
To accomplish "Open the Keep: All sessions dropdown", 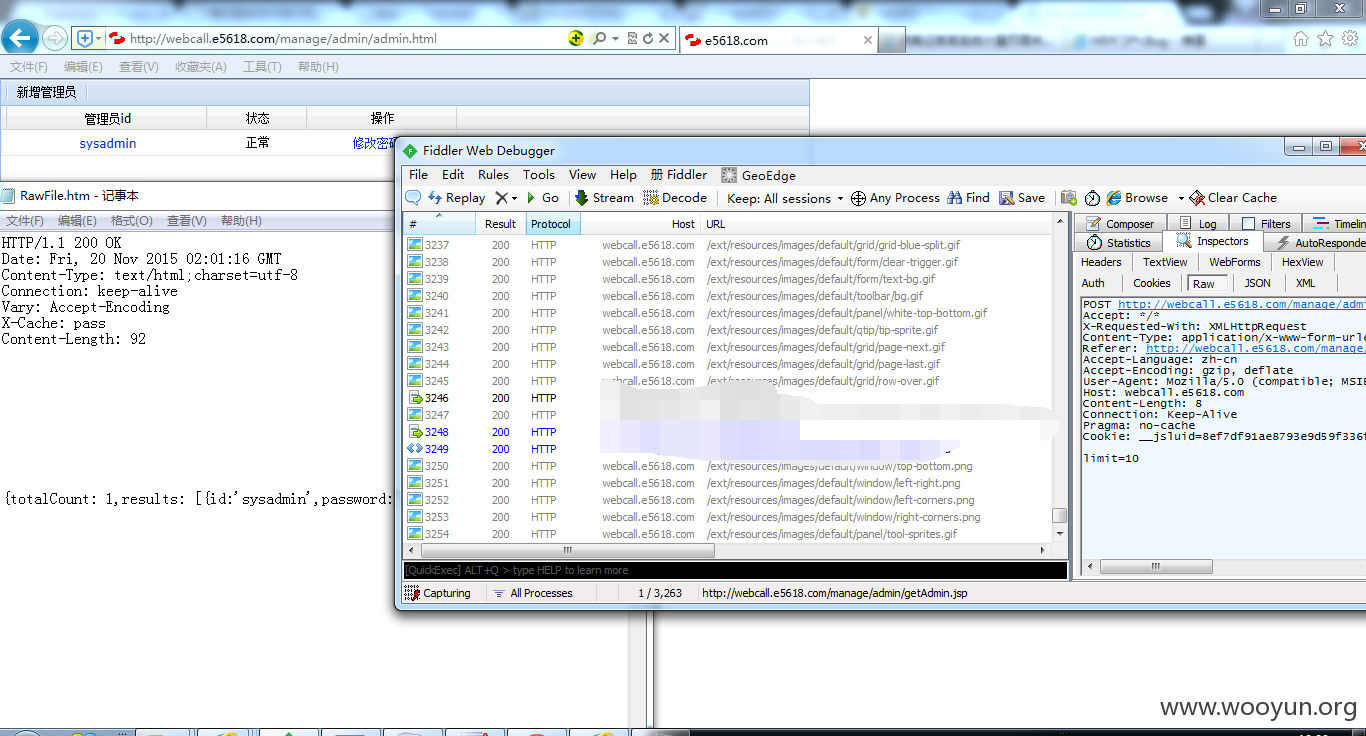I will pyautogui.click(x=785, y=198).
